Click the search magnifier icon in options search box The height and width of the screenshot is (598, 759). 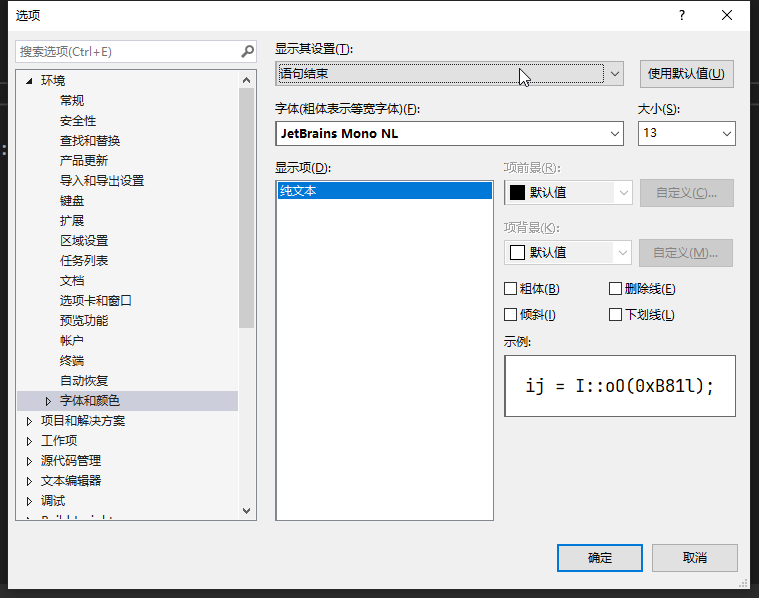(x=248, y=51)
